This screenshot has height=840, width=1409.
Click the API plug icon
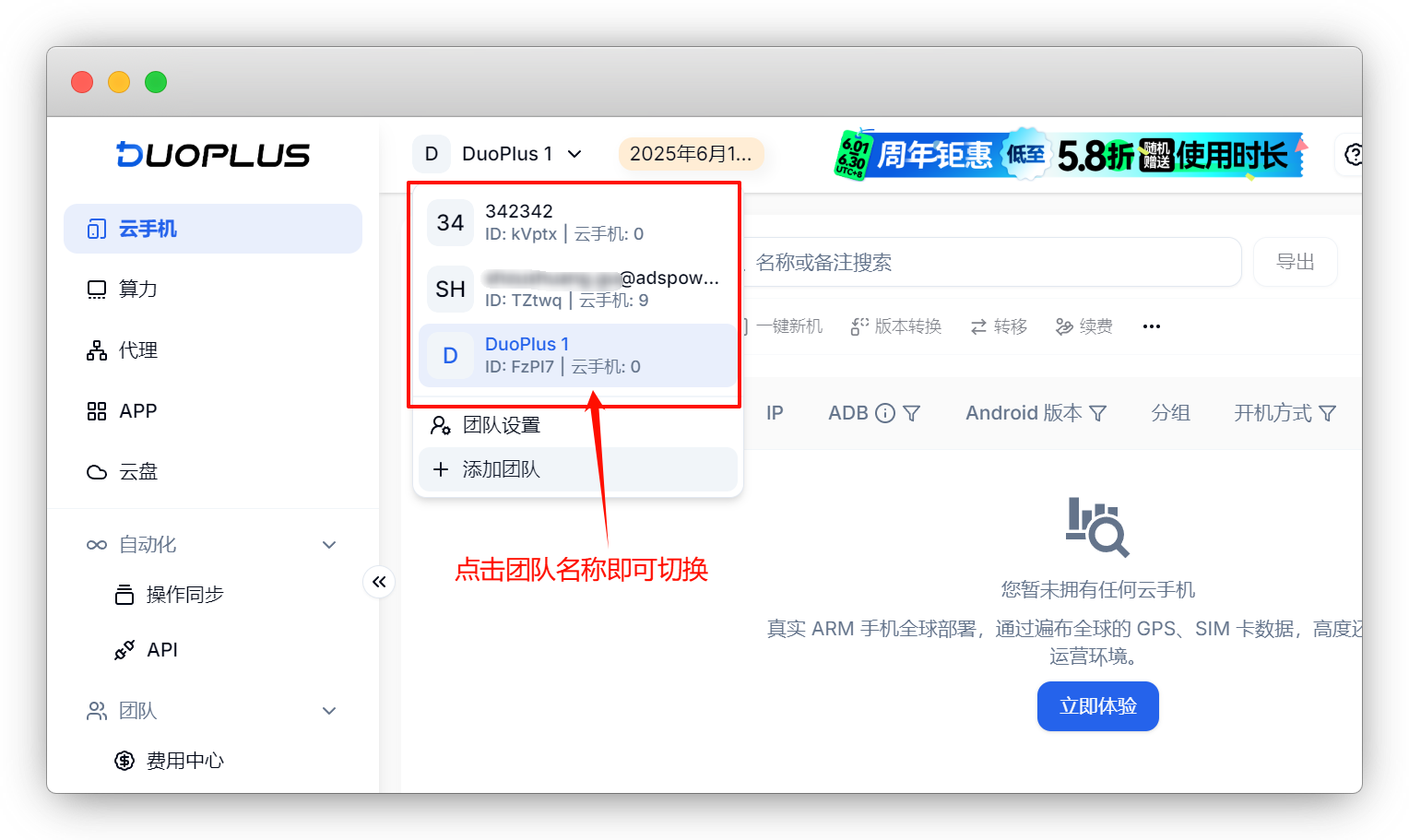[x=124, y=650]
